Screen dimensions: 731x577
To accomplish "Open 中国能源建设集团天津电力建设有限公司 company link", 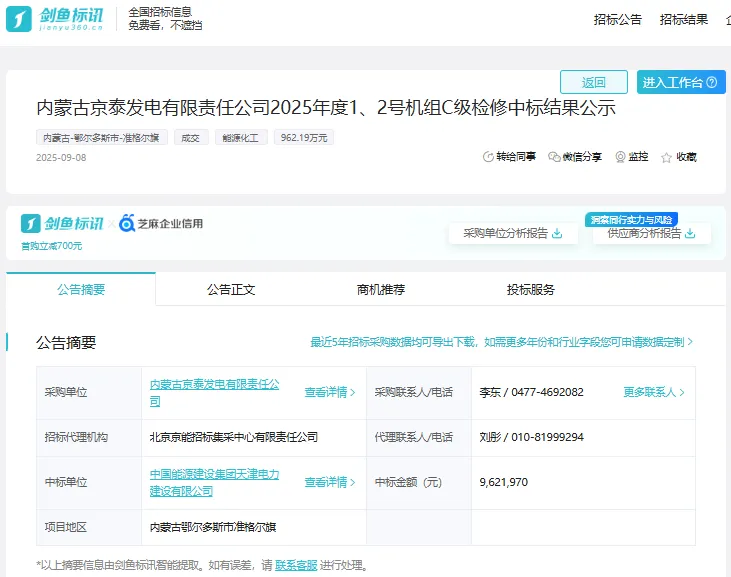I will (214, 482).
